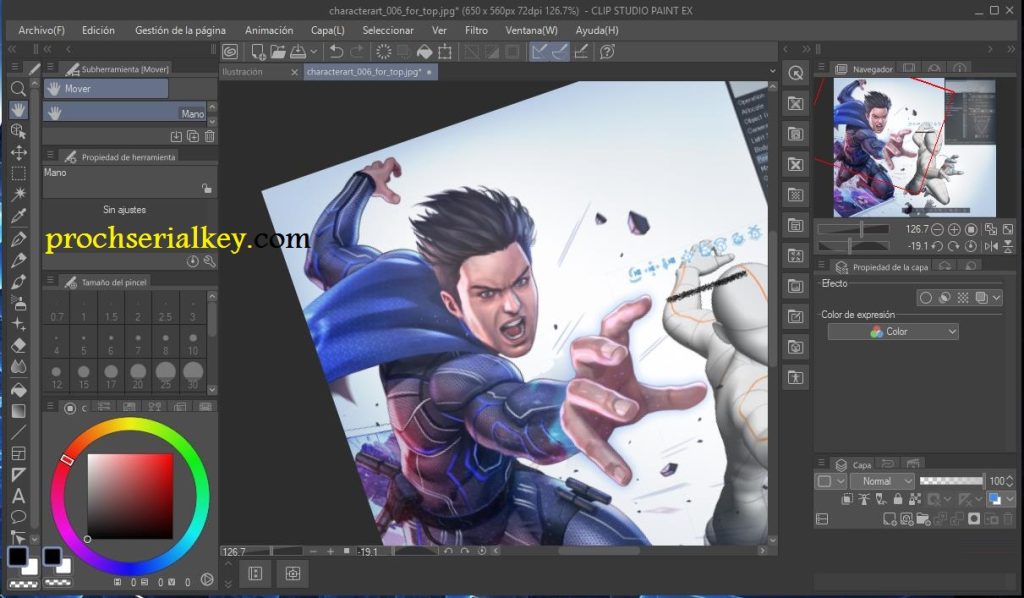
Task: Select the Zoom magnifier tool
Action: point(18,88)
